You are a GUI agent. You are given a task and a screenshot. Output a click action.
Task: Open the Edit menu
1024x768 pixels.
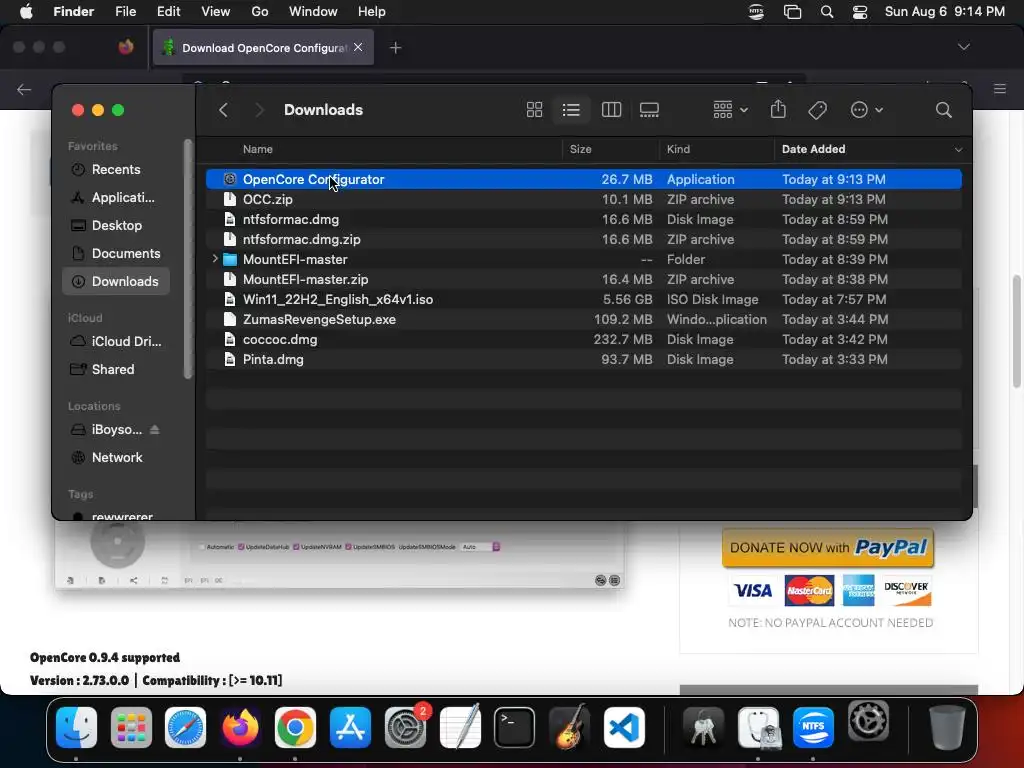[x=168, y=12]
